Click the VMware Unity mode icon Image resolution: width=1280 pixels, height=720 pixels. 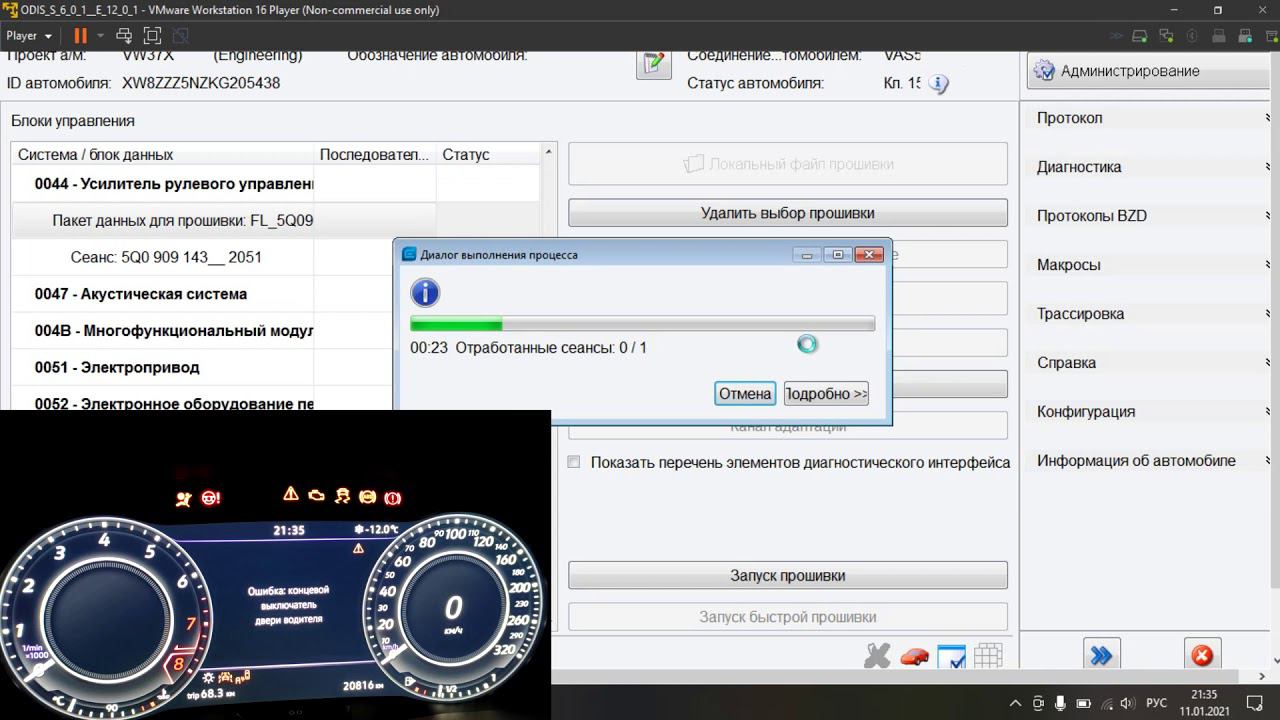point(181,36)
